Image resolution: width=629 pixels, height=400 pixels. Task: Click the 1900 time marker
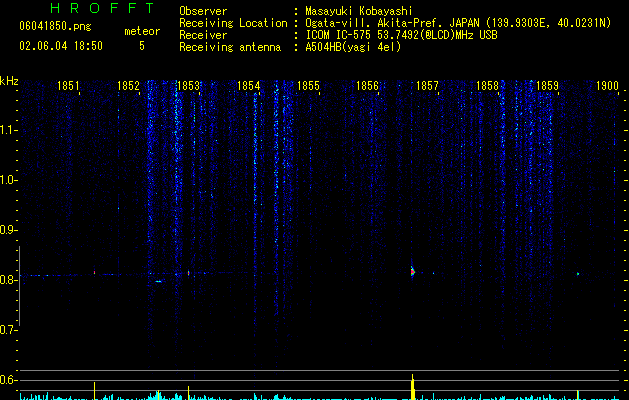607,86
